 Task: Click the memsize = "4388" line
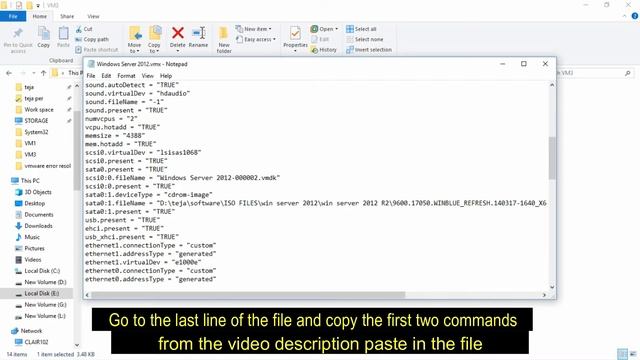tap(115, 136)
